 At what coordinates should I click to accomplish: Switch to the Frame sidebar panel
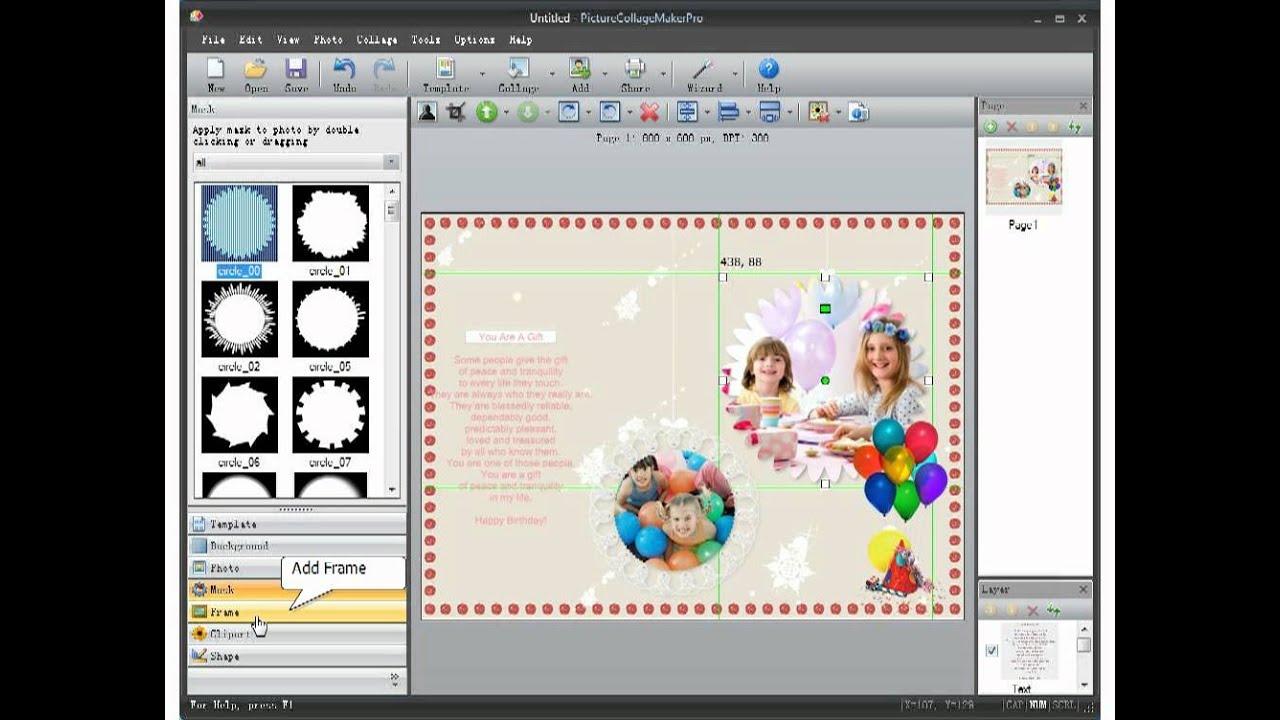(297, 612)
